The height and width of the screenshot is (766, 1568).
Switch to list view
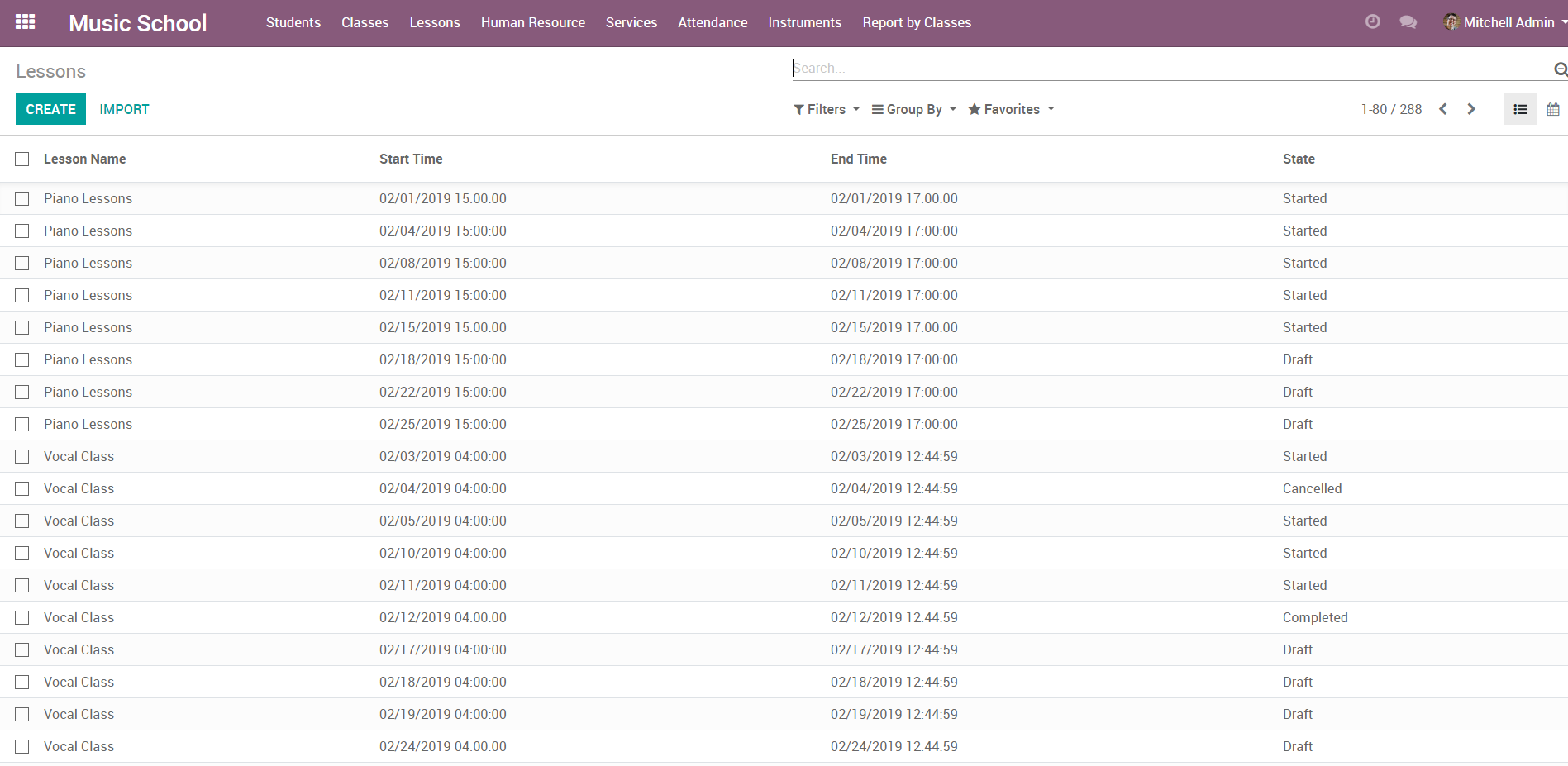1520,109
